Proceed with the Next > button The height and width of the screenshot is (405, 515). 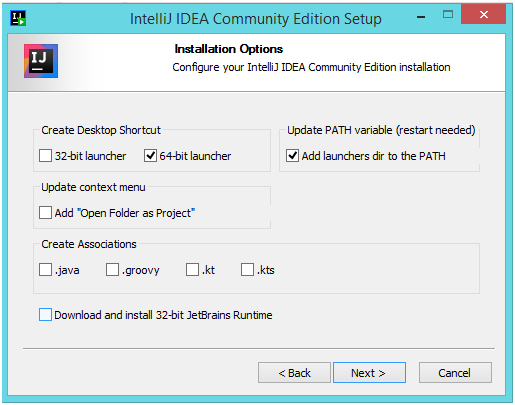(369, 373)
